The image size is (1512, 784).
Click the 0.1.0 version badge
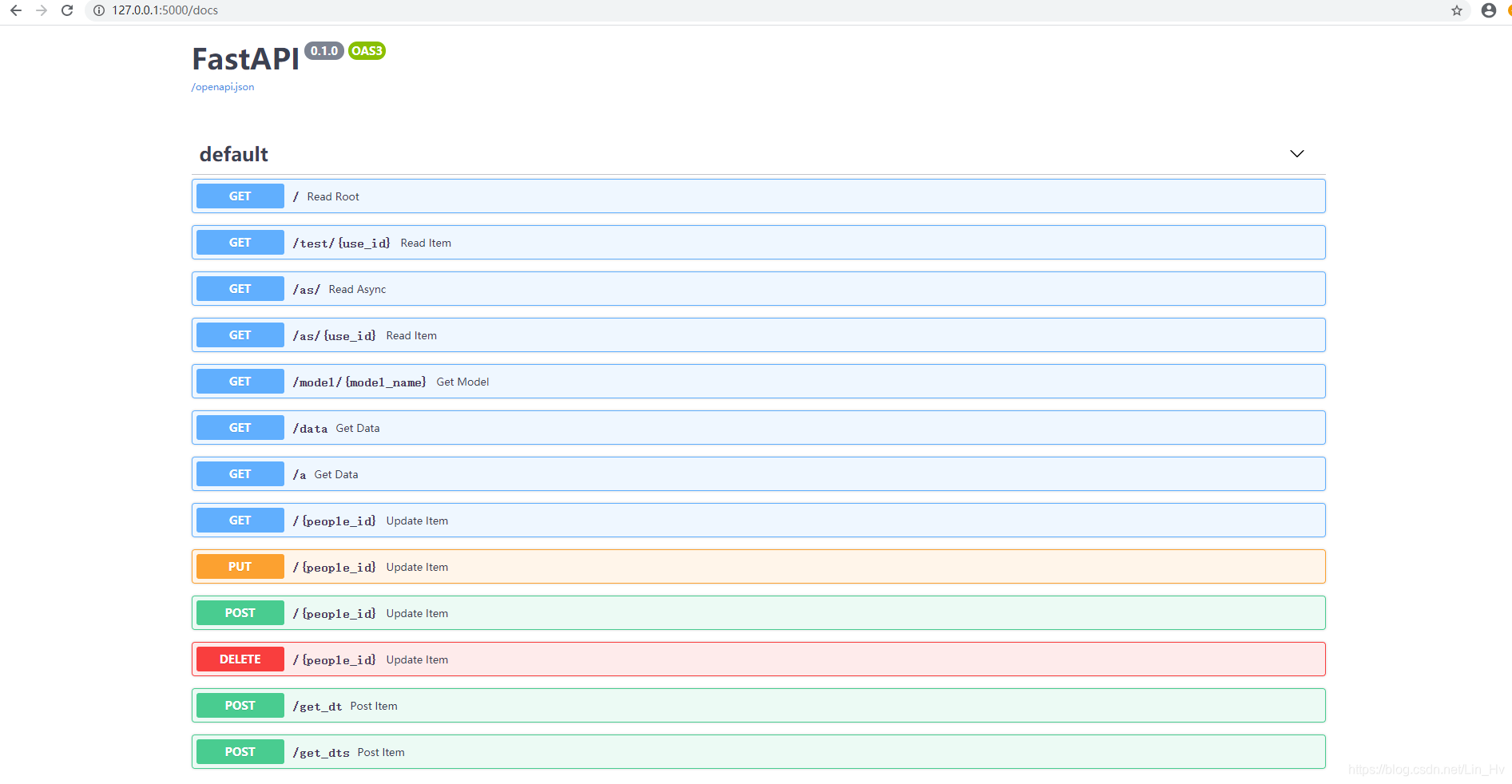coord(324,51)
